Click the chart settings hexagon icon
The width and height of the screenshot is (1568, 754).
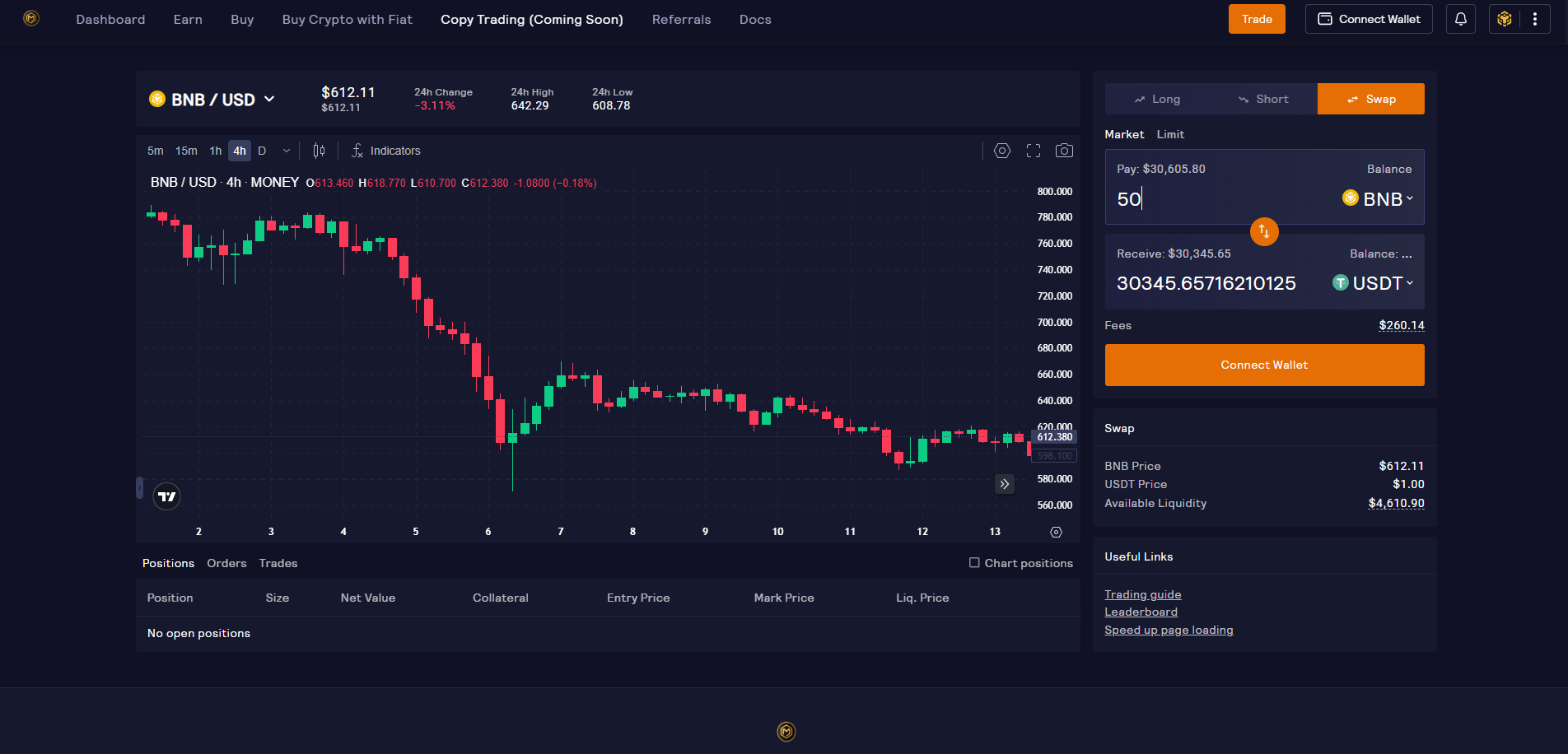click(1001, 151)
